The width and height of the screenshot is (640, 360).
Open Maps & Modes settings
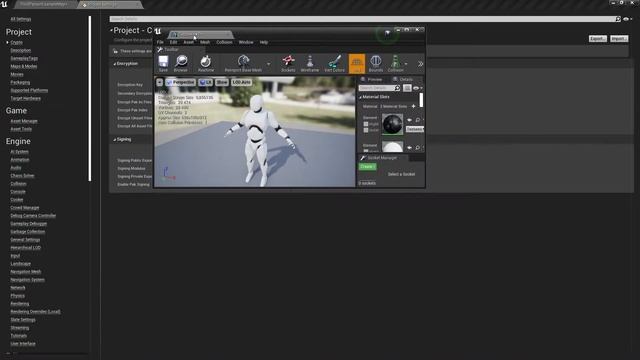(24, 66)
